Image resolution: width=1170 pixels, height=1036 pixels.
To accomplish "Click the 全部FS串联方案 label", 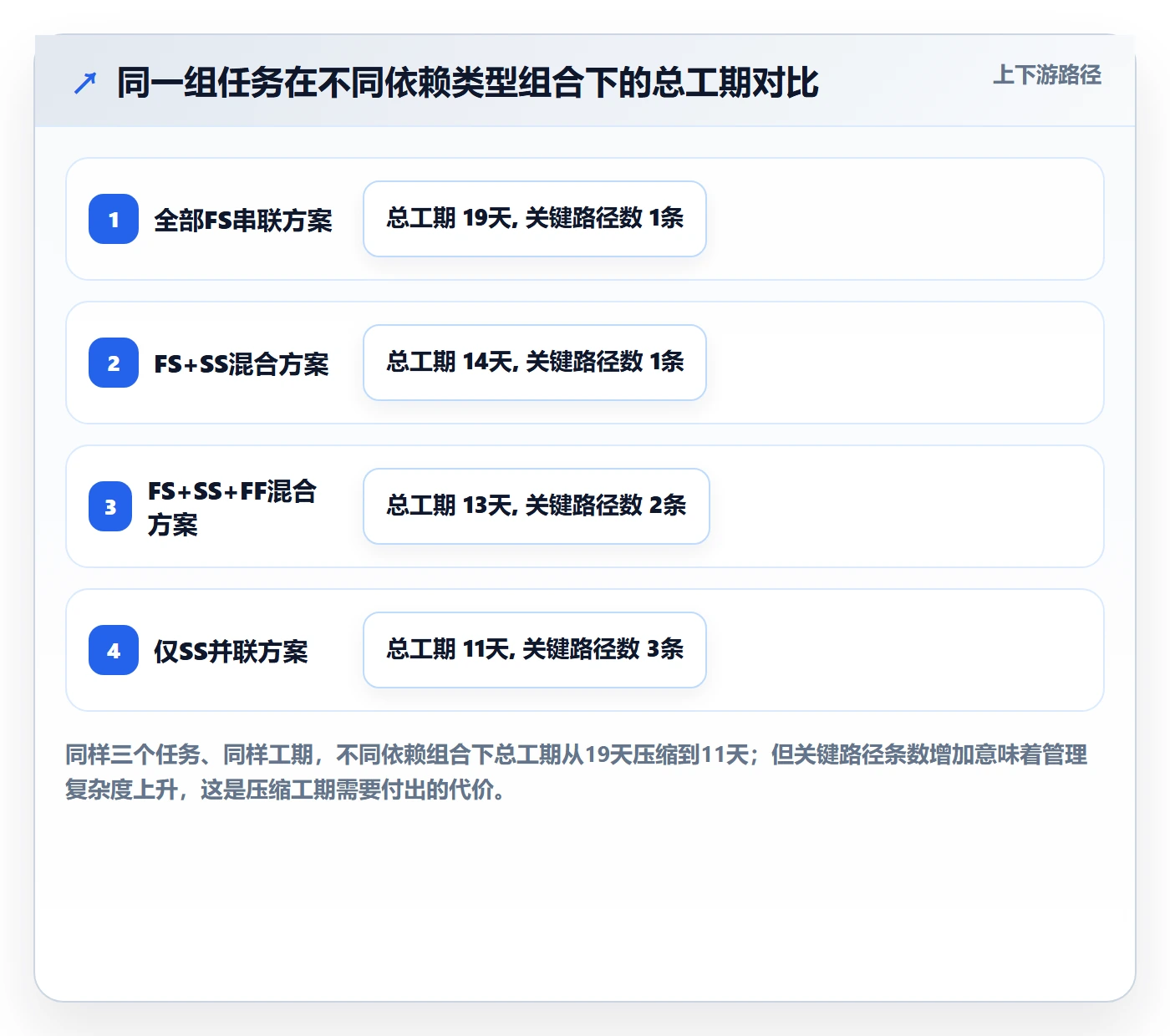I will 243,220.
